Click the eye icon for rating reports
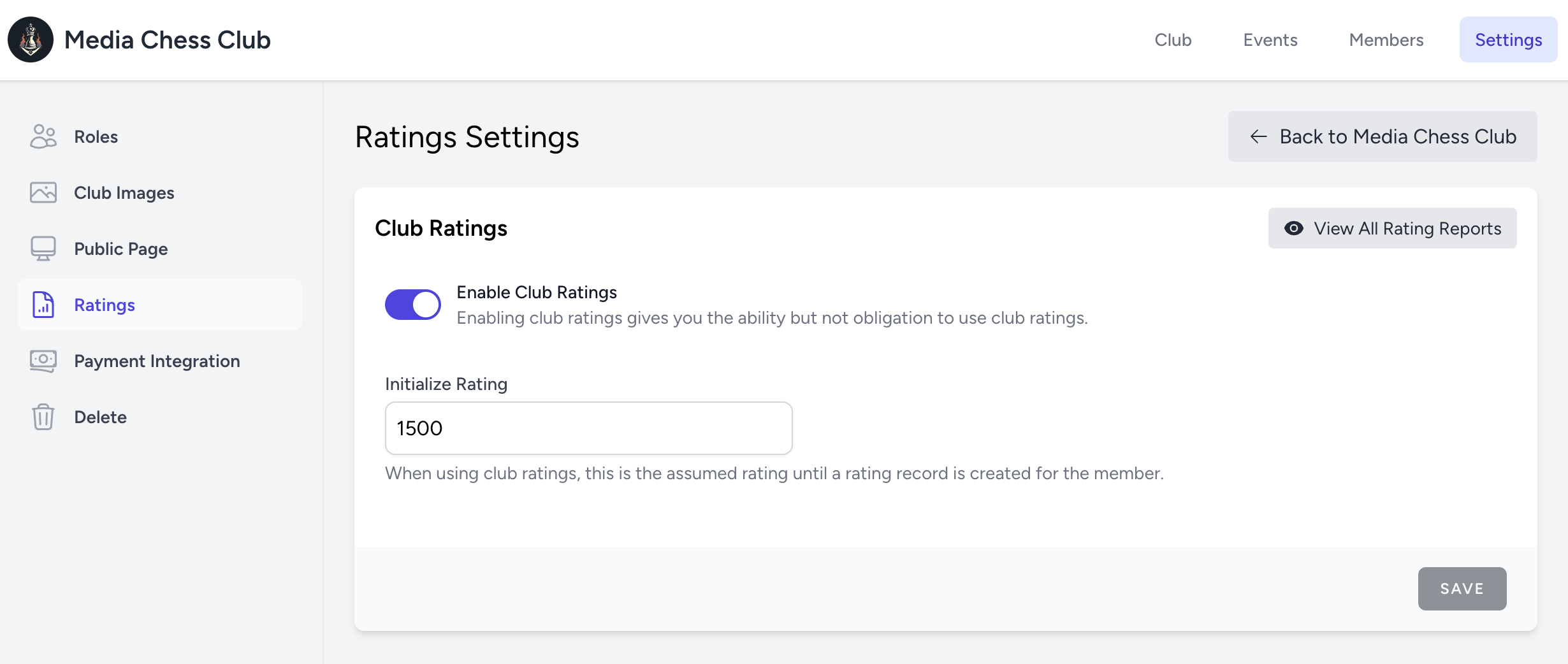The width and height of the screenshot is (1568, 664). tap(1294, 228)
